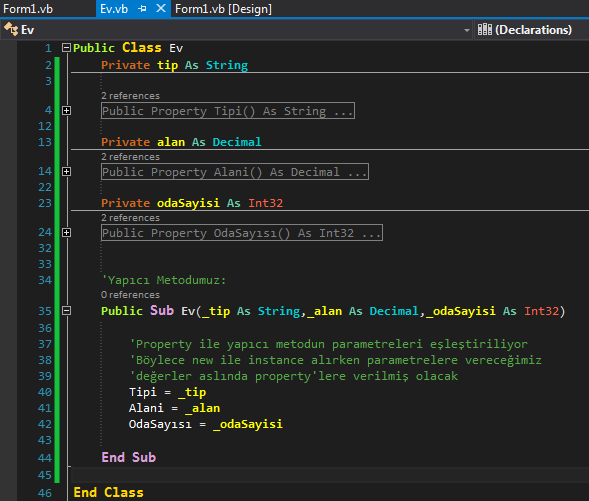The height and width of the screenshot is (501, 589).
Task: Click 'Int32' type in Sub Ev signature
Action: click(542, 311)
